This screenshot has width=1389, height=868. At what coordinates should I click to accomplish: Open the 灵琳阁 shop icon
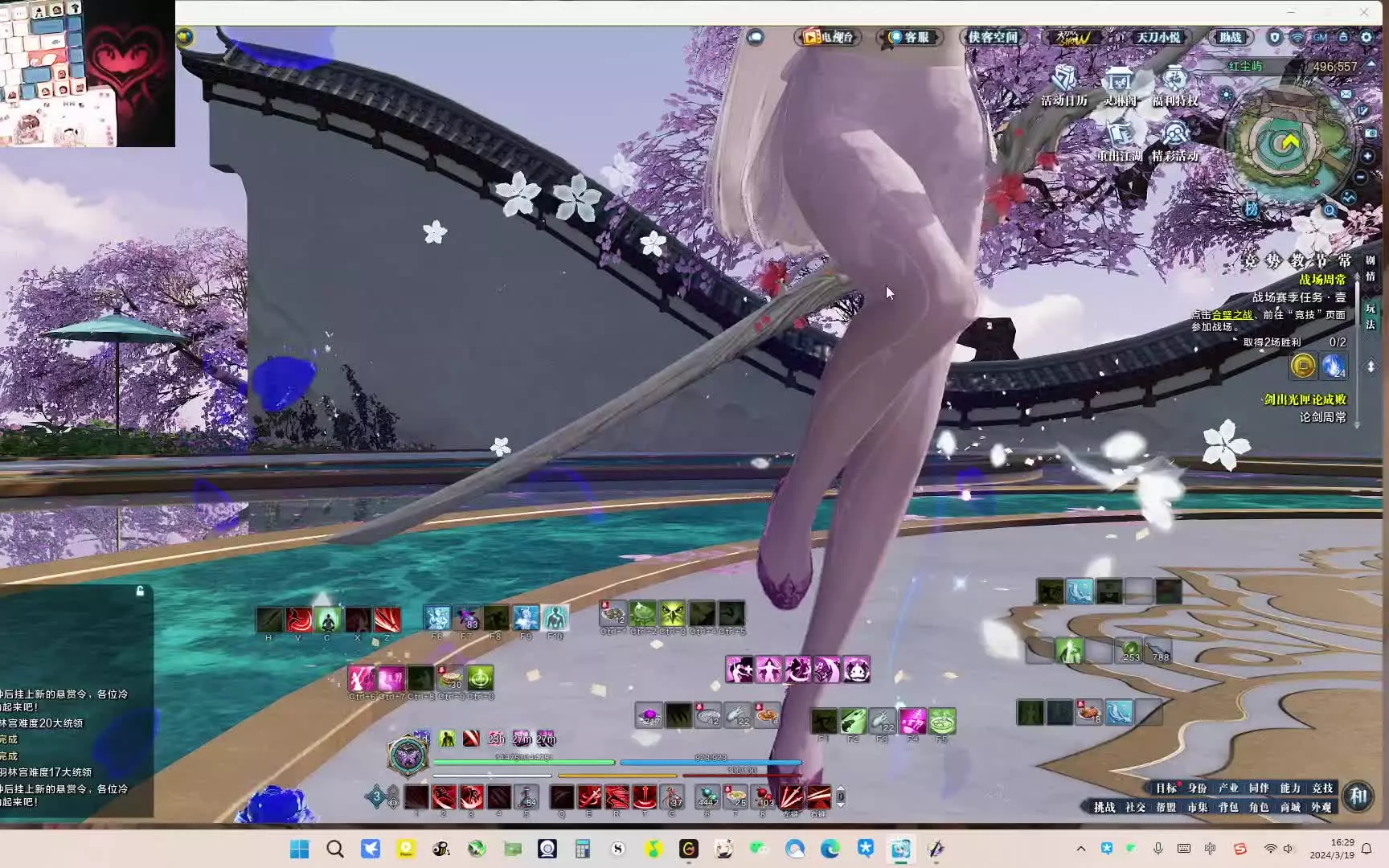click(1120, 86)
